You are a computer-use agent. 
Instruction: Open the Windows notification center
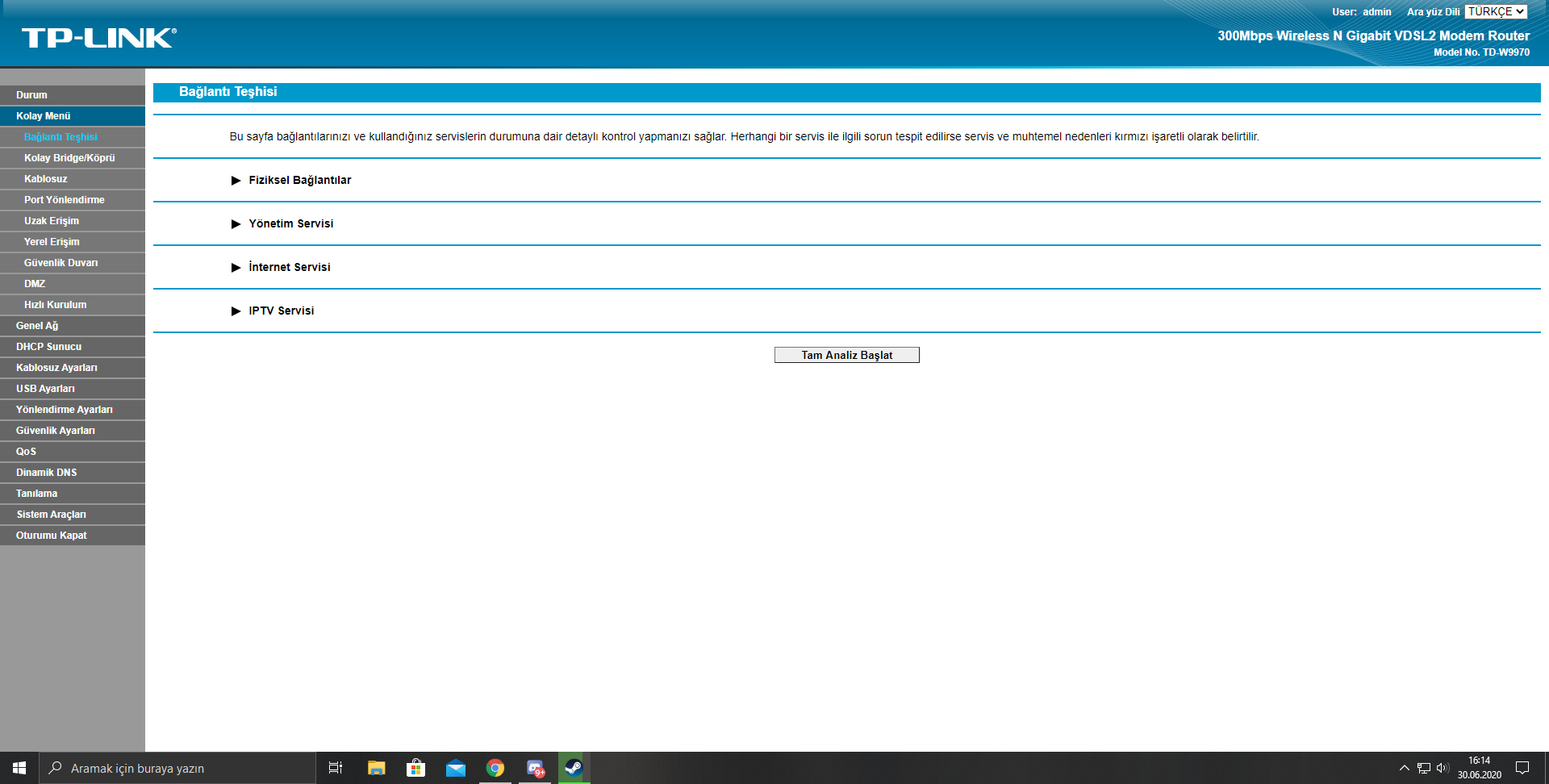tap(1522, 768)
